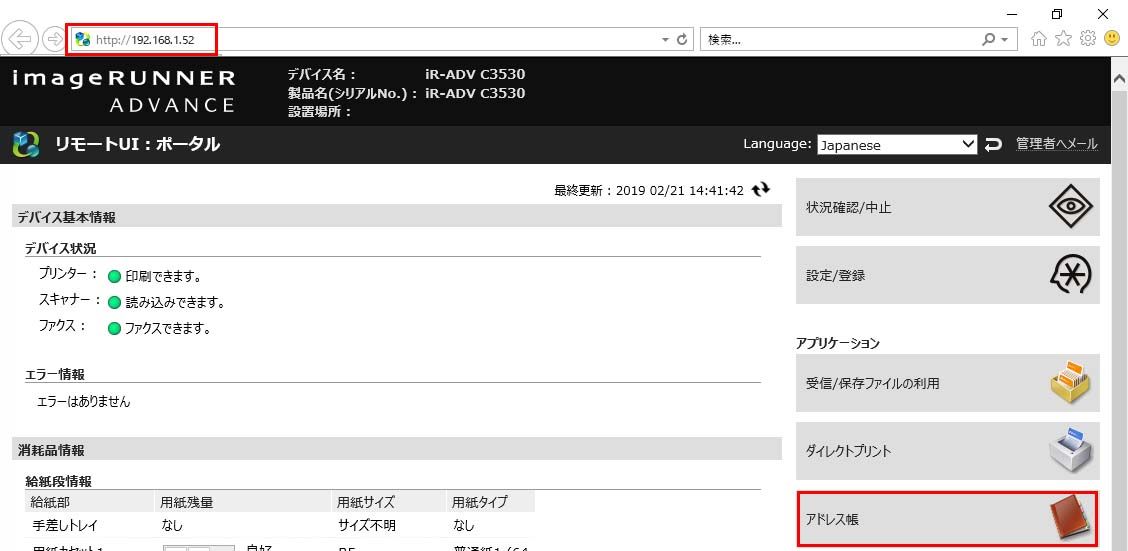The image size is (1128, 551).
Task: Open ダイレクトプリント
Action: (x=947, y=451)
